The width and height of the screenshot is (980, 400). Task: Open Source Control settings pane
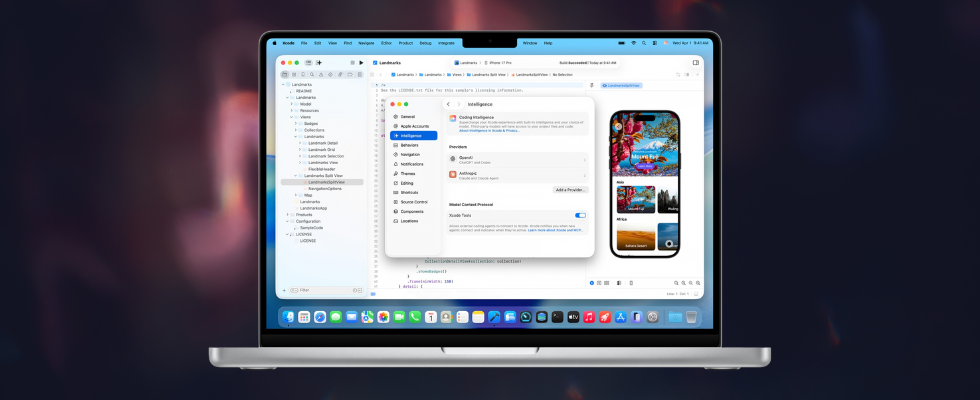coord(414,202)
